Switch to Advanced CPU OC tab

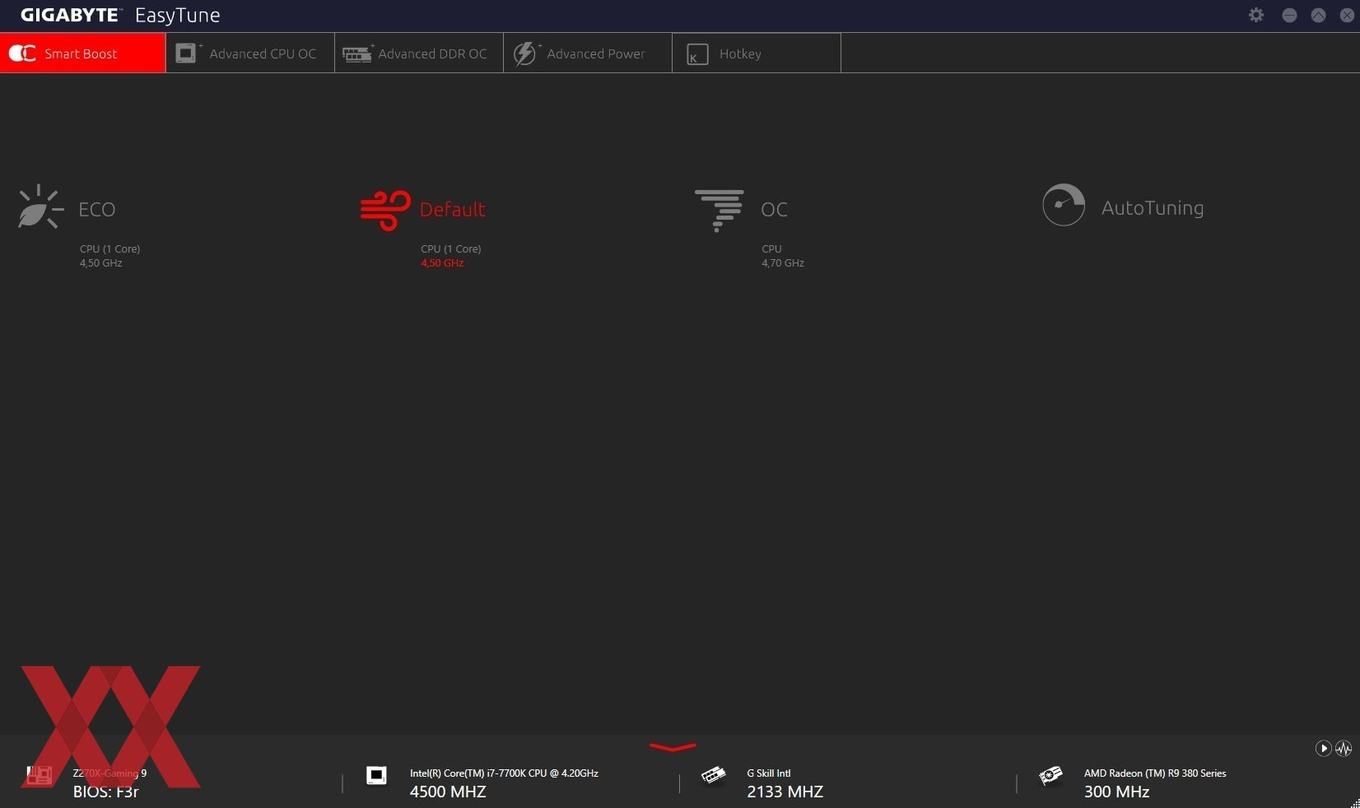(250, 53)
